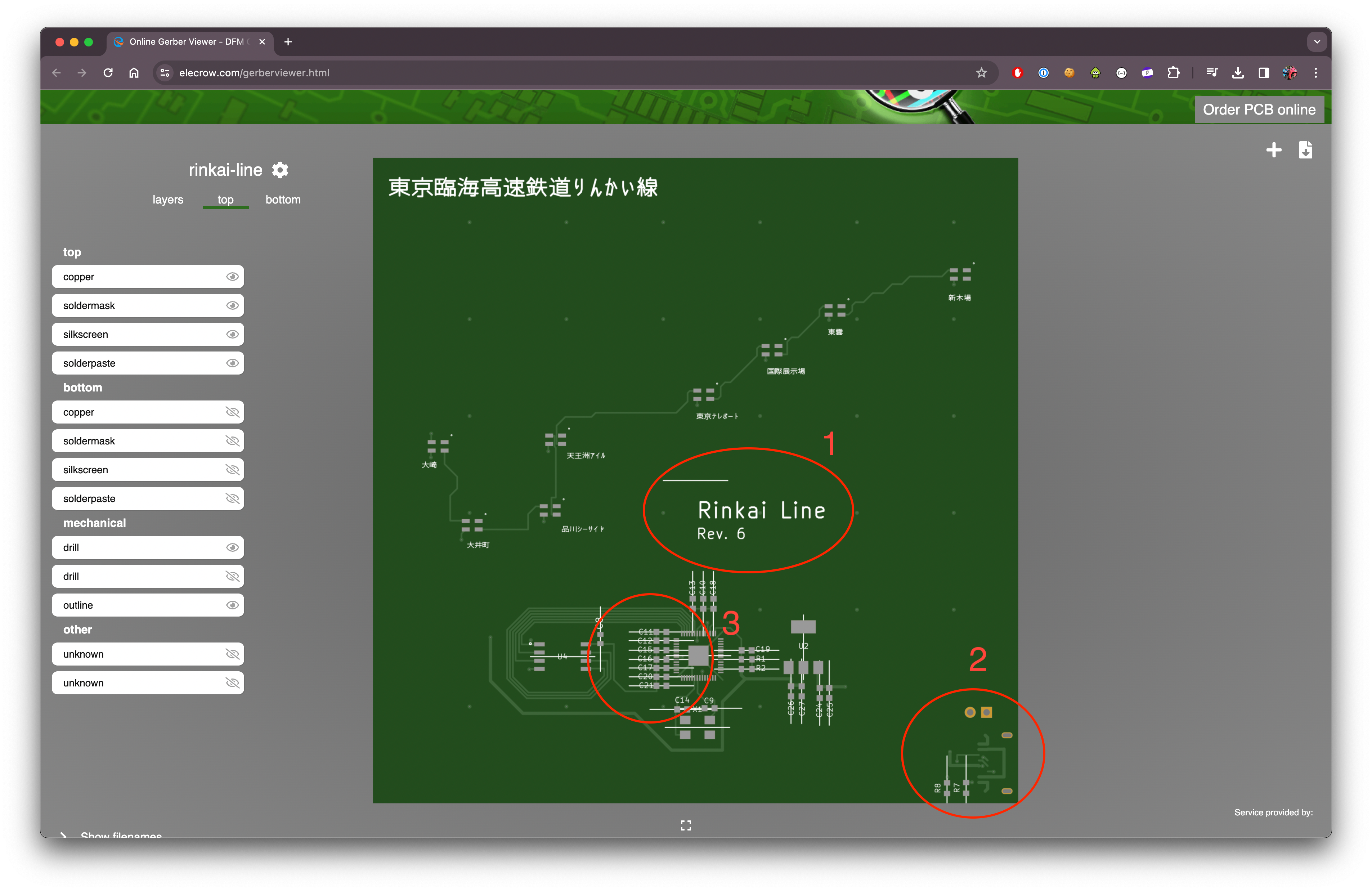Click the Rinkai Line board label
This screenshot has width=1372, height=891.
(762, 511)
